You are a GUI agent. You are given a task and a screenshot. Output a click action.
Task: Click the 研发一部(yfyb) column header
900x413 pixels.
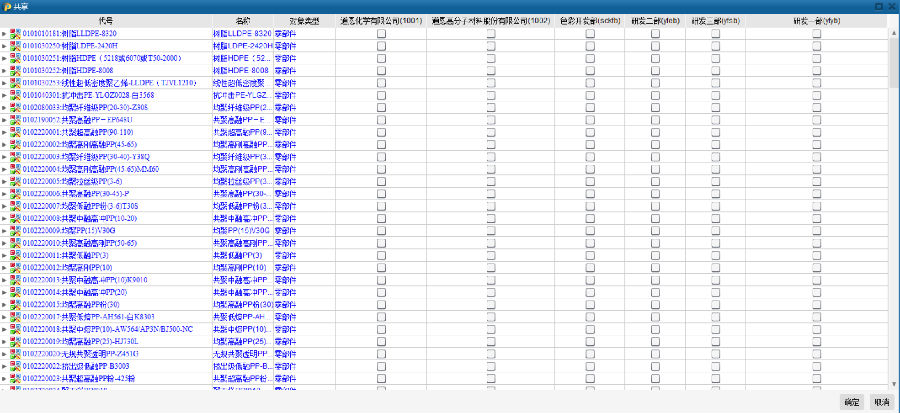(x=817, y=21)
